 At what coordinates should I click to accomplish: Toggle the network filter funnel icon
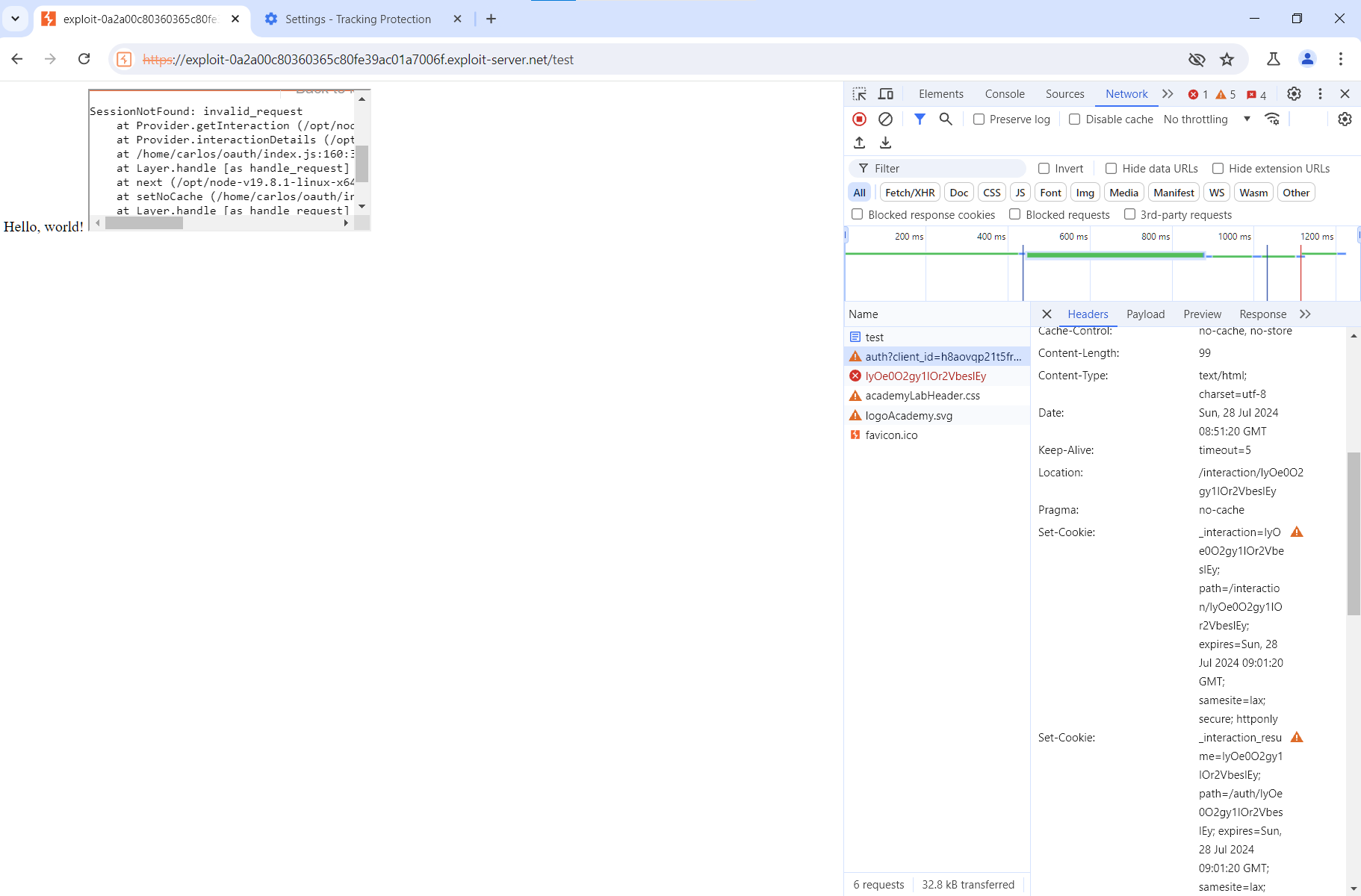click(920, 119)
